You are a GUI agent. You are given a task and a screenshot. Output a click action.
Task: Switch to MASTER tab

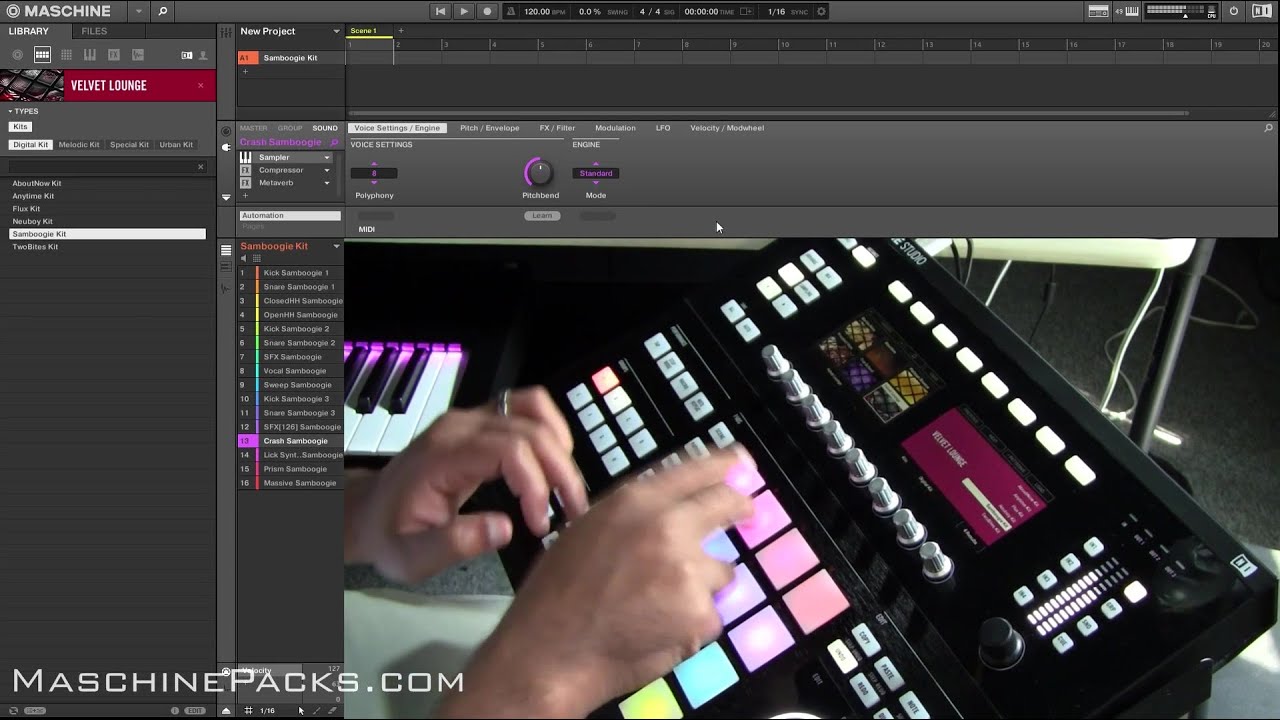[254, 128]
